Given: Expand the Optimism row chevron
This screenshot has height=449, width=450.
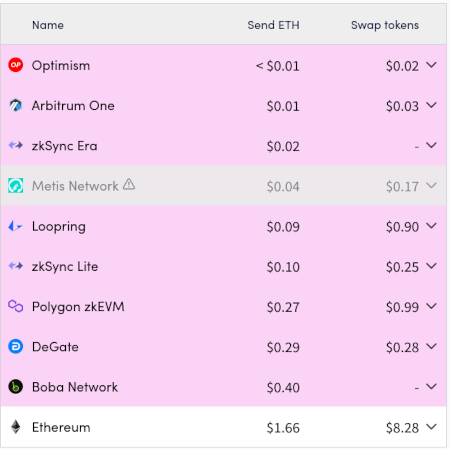Looking at the screenshot, I should point(431,65).
